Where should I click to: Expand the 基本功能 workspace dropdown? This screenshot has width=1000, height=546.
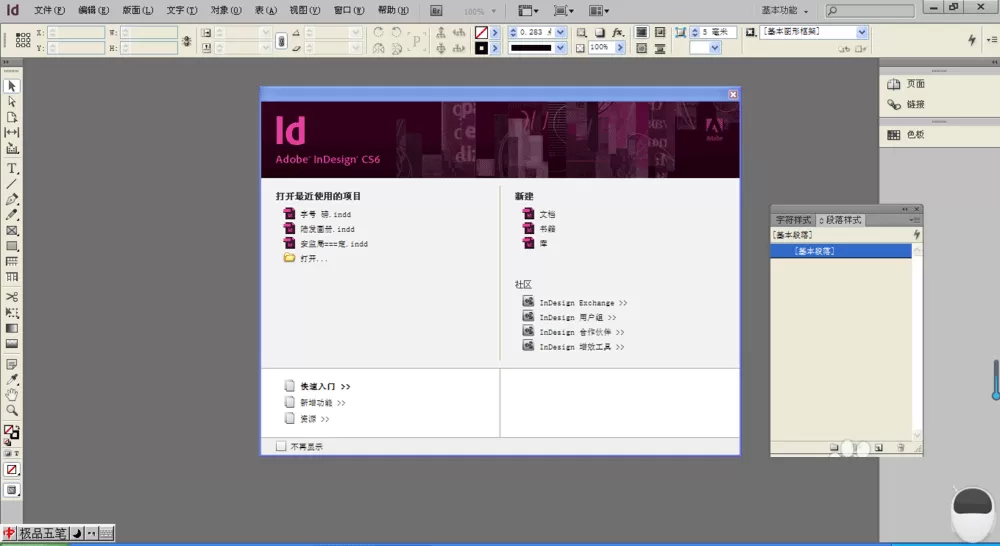click(x=784, y=10)
